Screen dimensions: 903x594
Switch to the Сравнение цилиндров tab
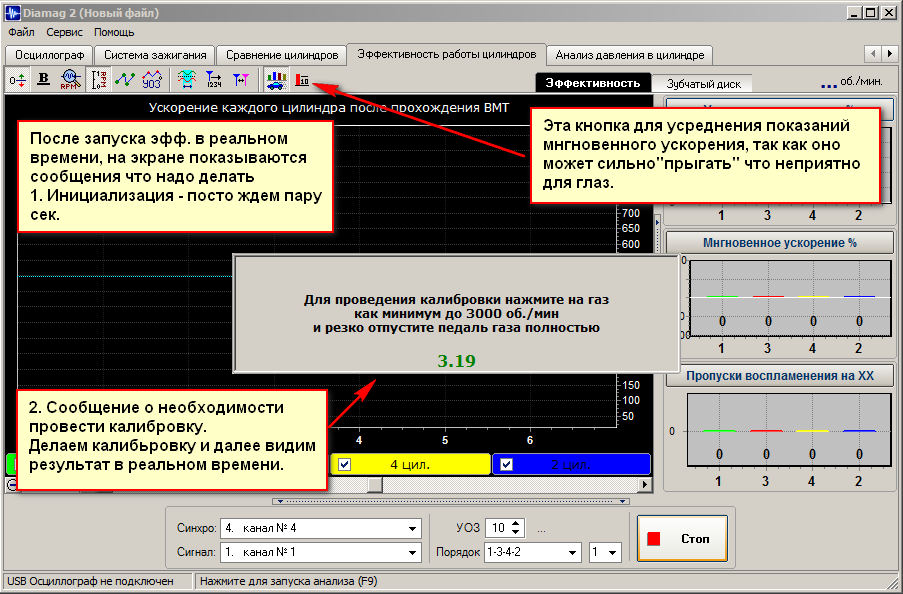pyautogui.click(x=282, y=55)
